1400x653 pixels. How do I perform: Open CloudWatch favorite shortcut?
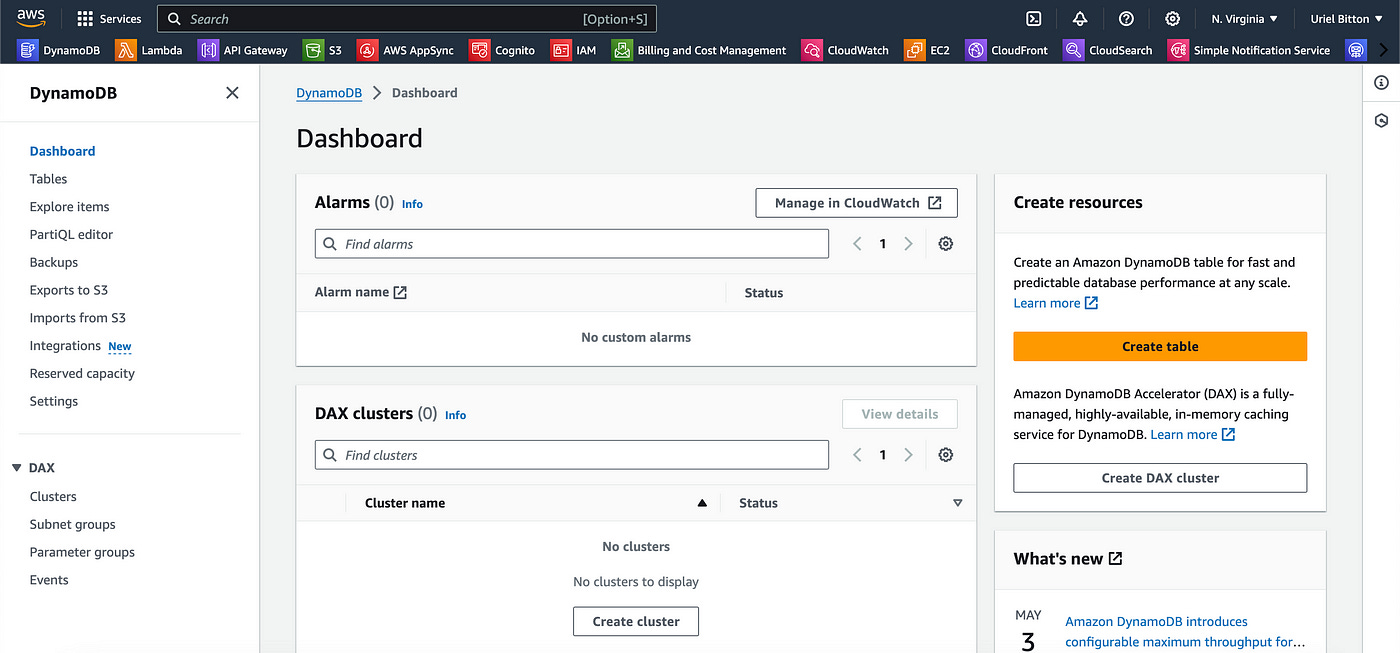[845, 50]
